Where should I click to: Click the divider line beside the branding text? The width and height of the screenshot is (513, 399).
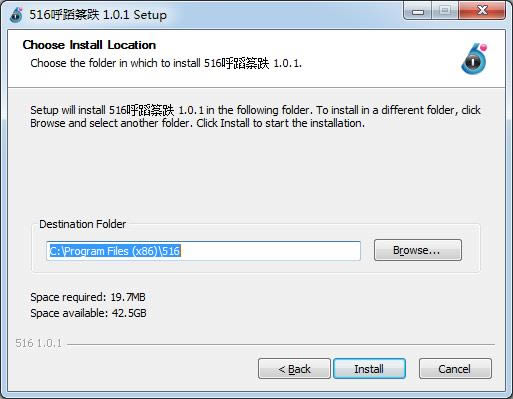click(281, 344)
